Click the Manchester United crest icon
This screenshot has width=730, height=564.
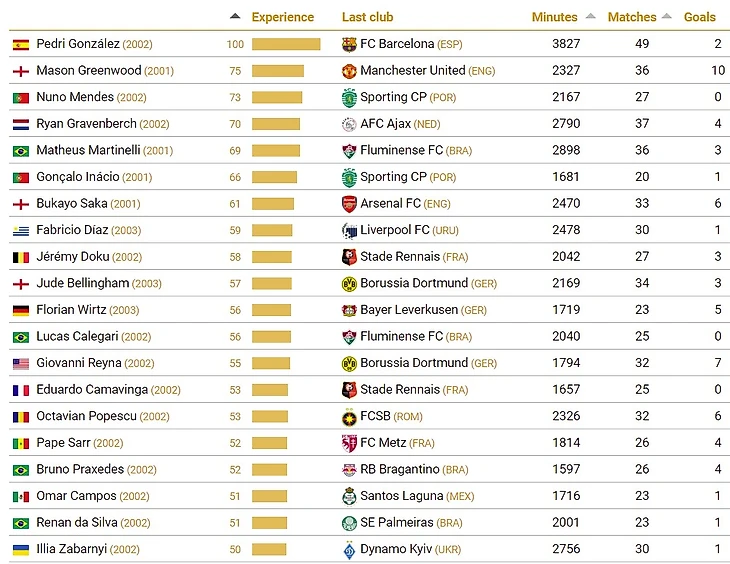click(349, 71)
